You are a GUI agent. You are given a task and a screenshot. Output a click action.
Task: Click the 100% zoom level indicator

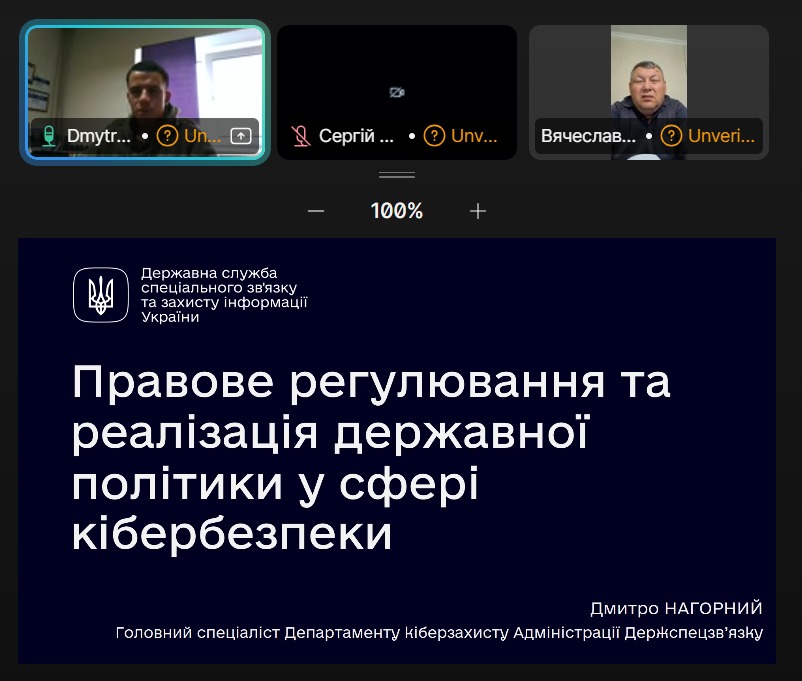click(x=397, y=211)
